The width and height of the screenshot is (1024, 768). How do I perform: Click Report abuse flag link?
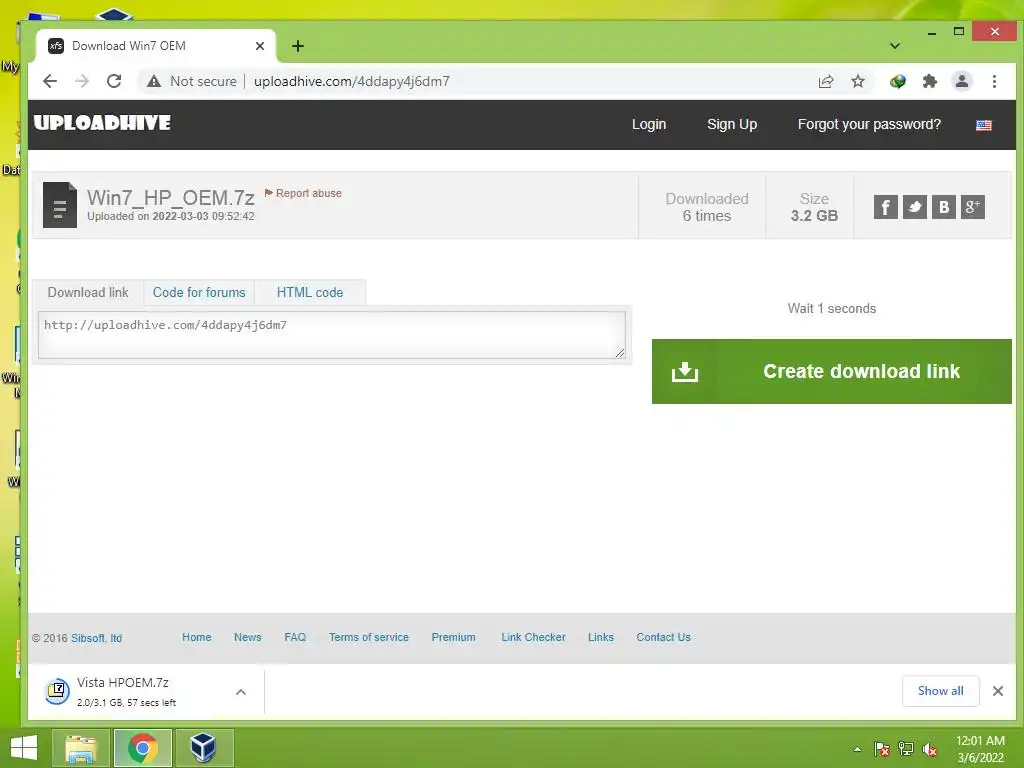tap(303, 193)
